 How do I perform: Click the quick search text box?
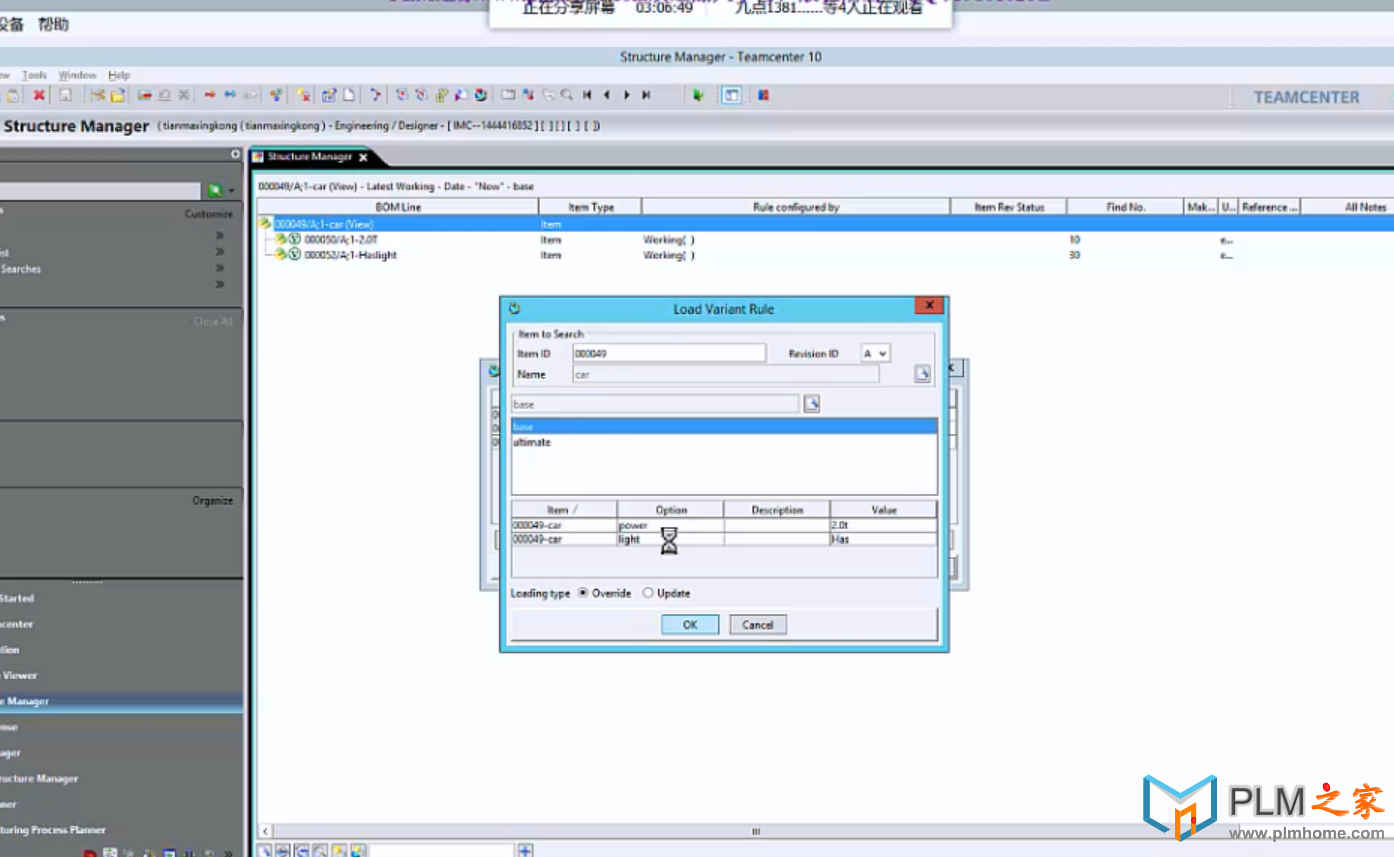100,190
